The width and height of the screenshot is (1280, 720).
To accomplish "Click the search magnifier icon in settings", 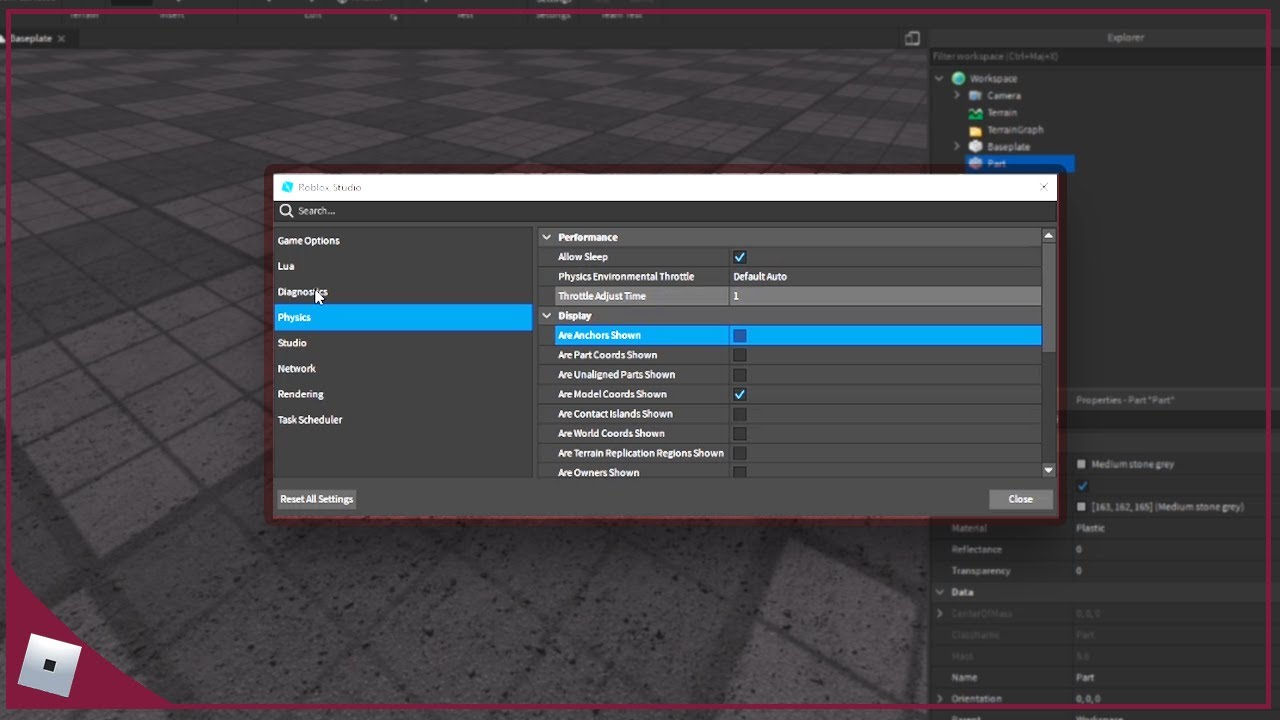I will point(287,211).
